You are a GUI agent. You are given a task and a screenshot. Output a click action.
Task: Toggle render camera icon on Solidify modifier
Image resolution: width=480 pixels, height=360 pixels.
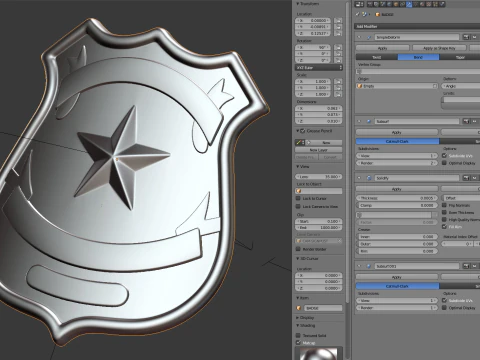pyautogui.click(x=466, y=178)
